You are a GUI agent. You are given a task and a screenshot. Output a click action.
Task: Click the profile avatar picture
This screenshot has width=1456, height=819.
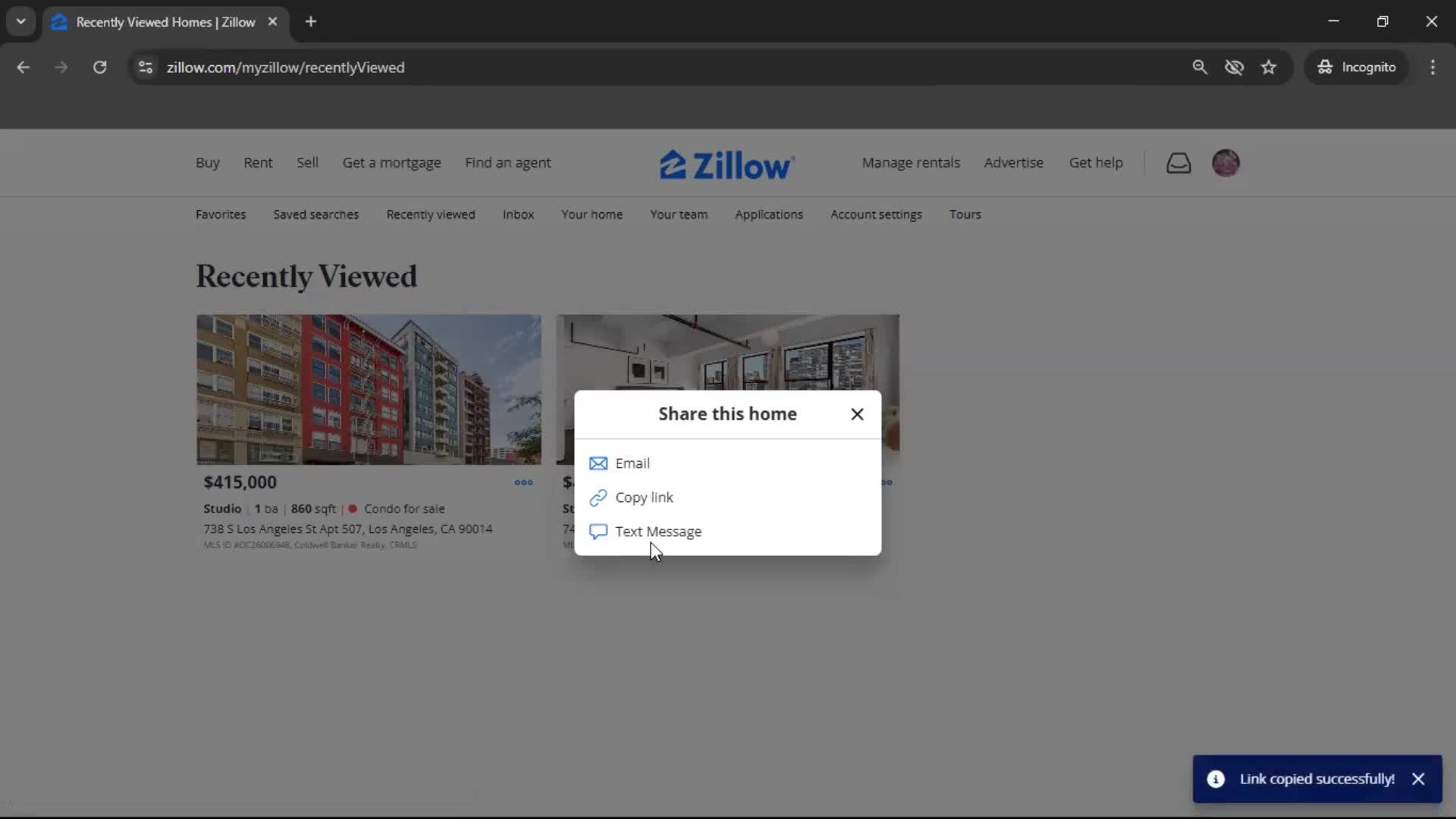coord(1225,162)
